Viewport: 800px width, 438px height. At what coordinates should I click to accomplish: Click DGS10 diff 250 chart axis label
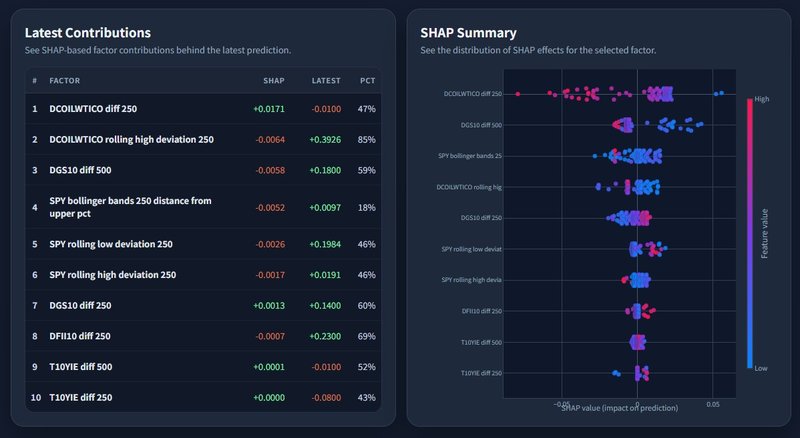tap(481, 218)
